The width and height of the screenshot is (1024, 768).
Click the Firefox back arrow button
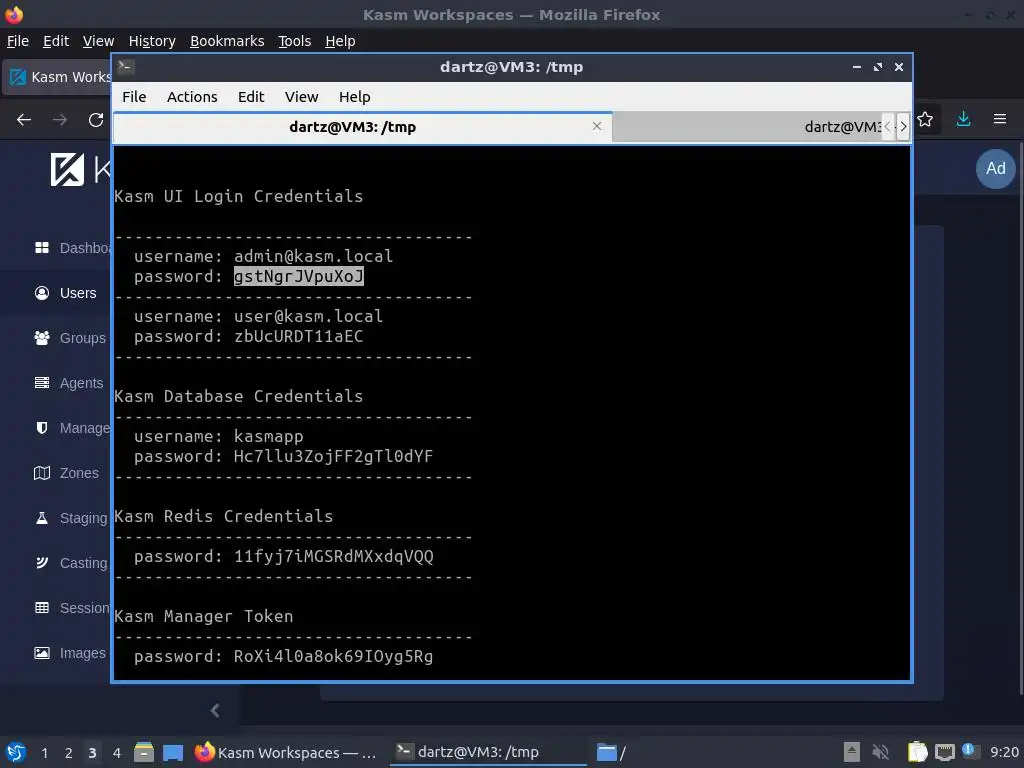24,120
